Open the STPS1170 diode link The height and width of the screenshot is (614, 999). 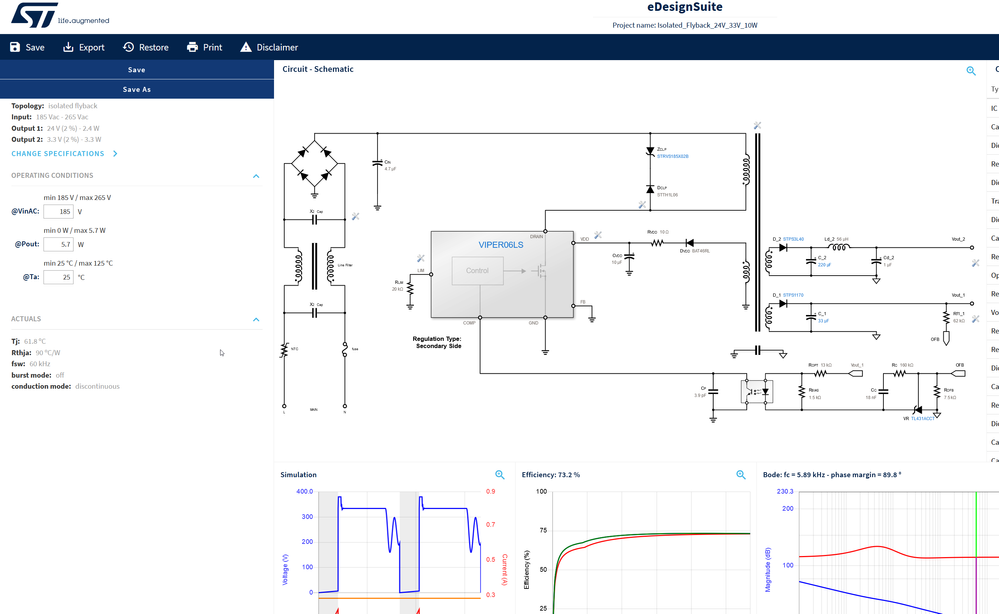pyautogui.click(x=793, y=296)
